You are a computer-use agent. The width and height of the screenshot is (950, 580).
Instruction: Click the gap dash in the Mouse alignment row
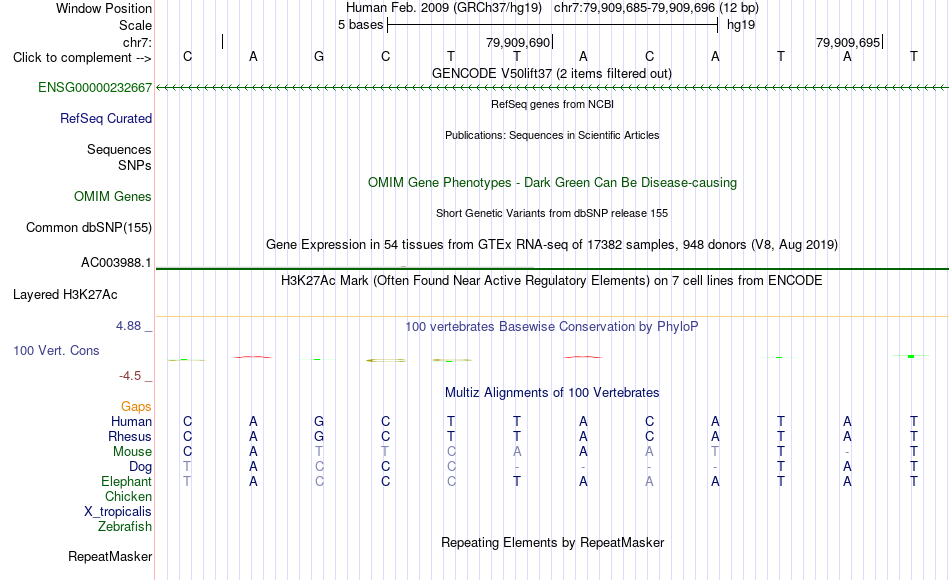point(847,452)
